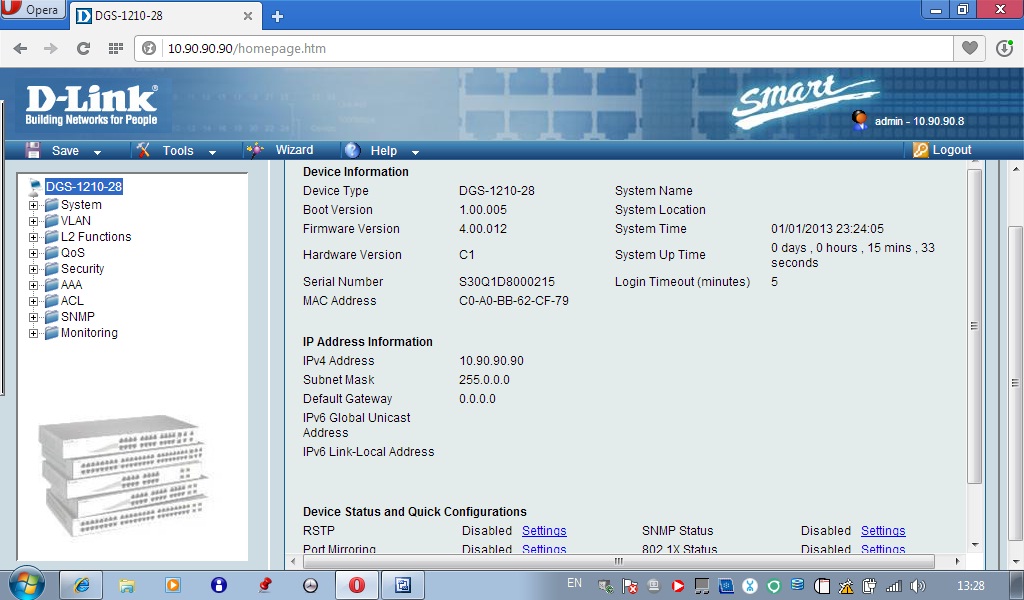The height and width of the screenshot is (600, 1024).
Task: Open a new tab with plus icon
Action: click(x=278, y=16)
